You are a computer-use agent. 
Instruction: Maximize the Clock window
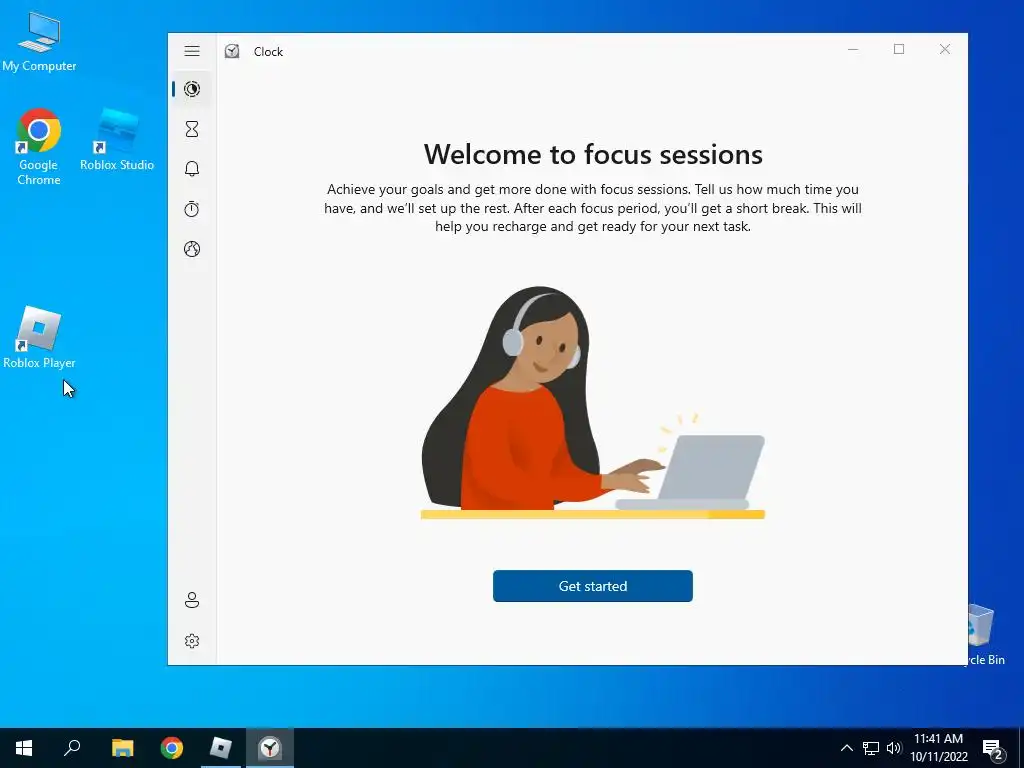(899, 50)
